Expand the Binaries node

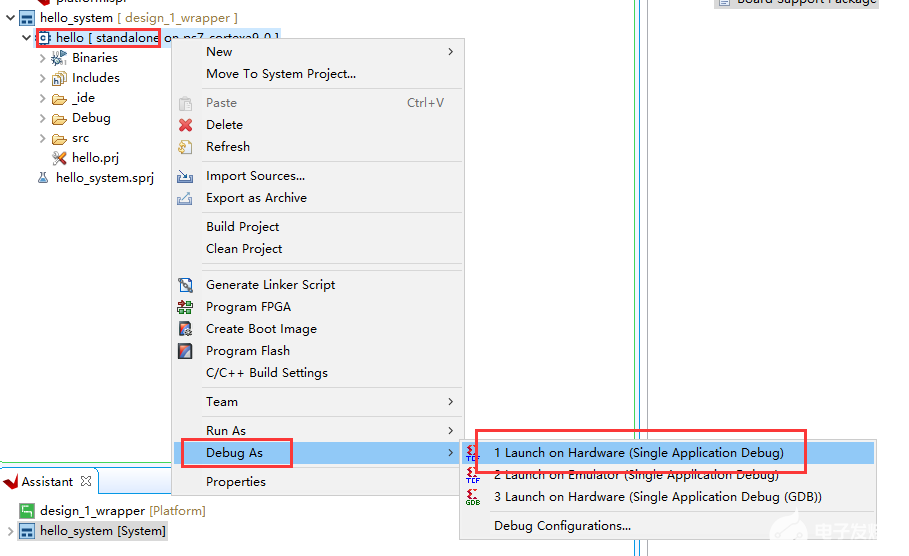click(x=42, y=58)
